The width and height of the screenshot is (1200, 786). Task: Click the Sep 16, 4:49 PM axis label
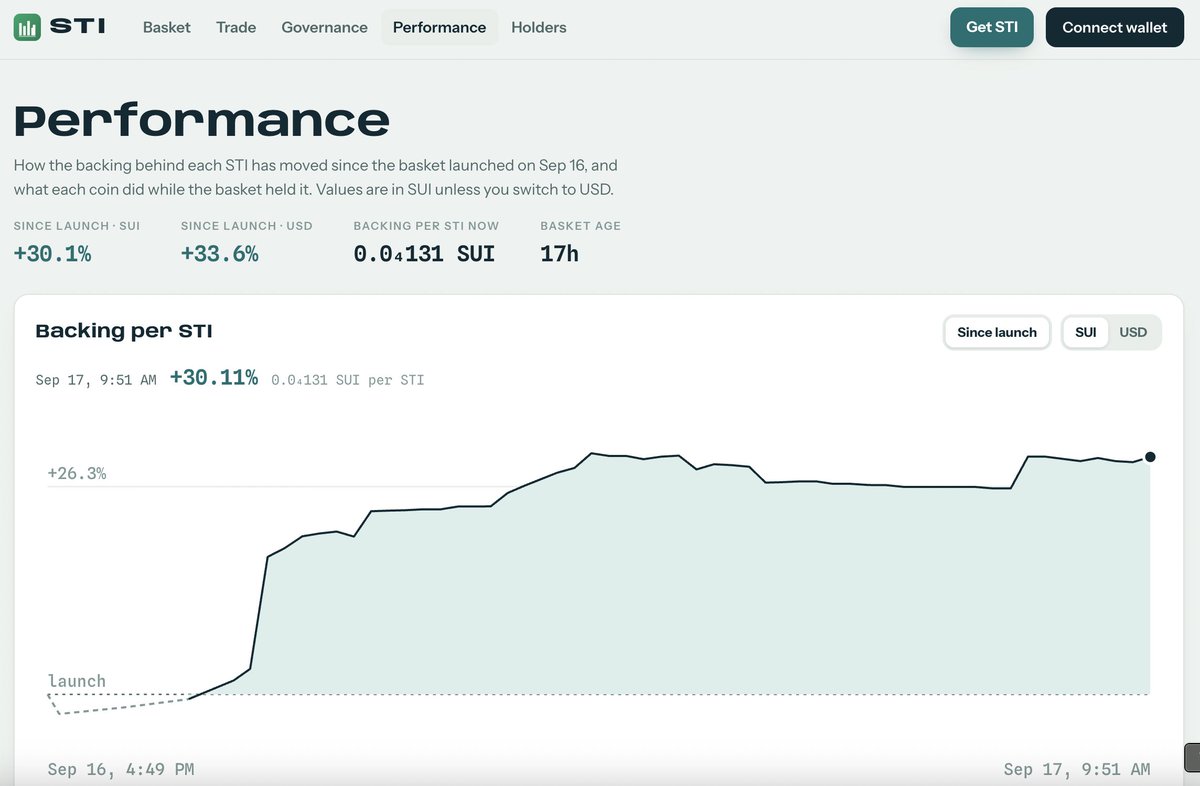point(121,769)
